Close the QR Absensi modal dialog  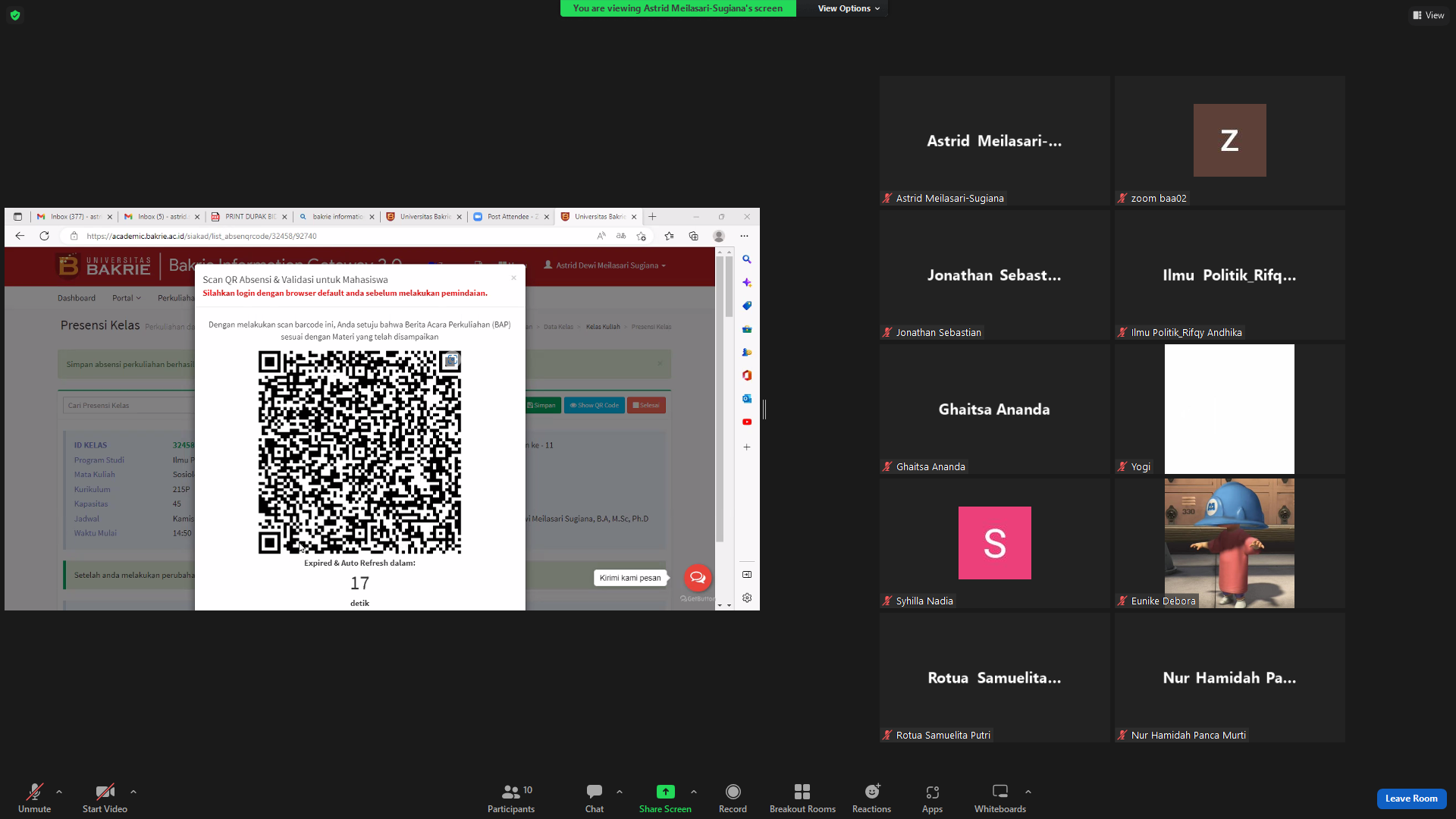click(513, 278)
